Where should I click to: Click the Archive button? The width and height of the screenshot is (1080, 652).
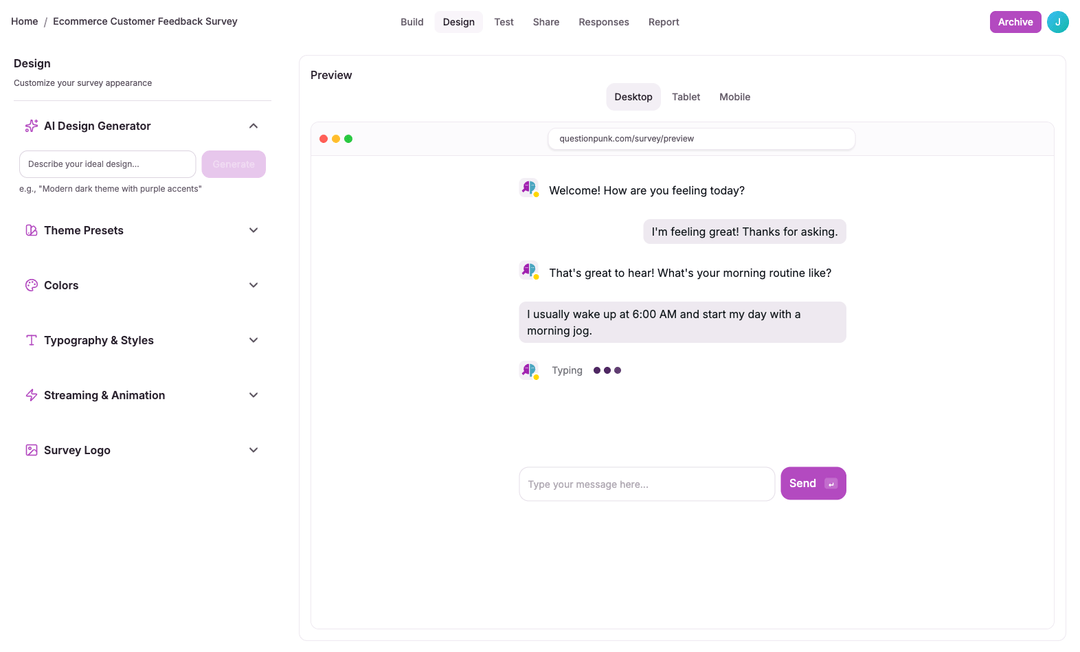pos(1015,21)
